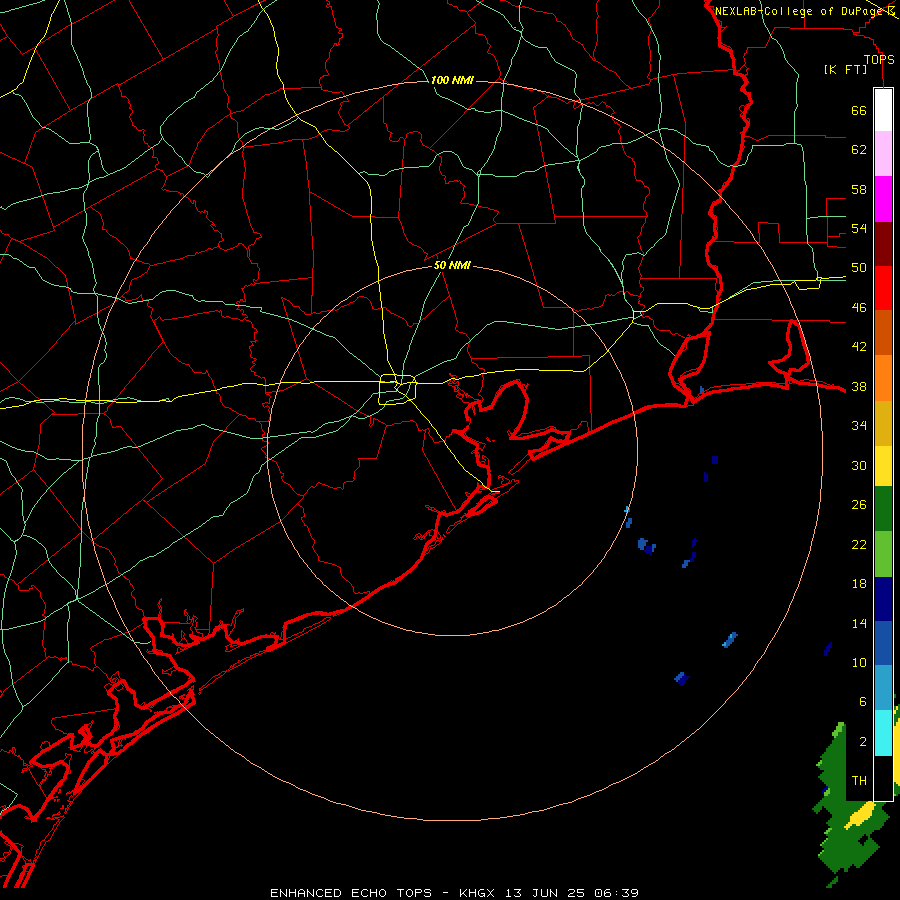Click the yellow Houston beltway loop at radar center
Viewport: 900px width, 900px height.
pos(398,390)
